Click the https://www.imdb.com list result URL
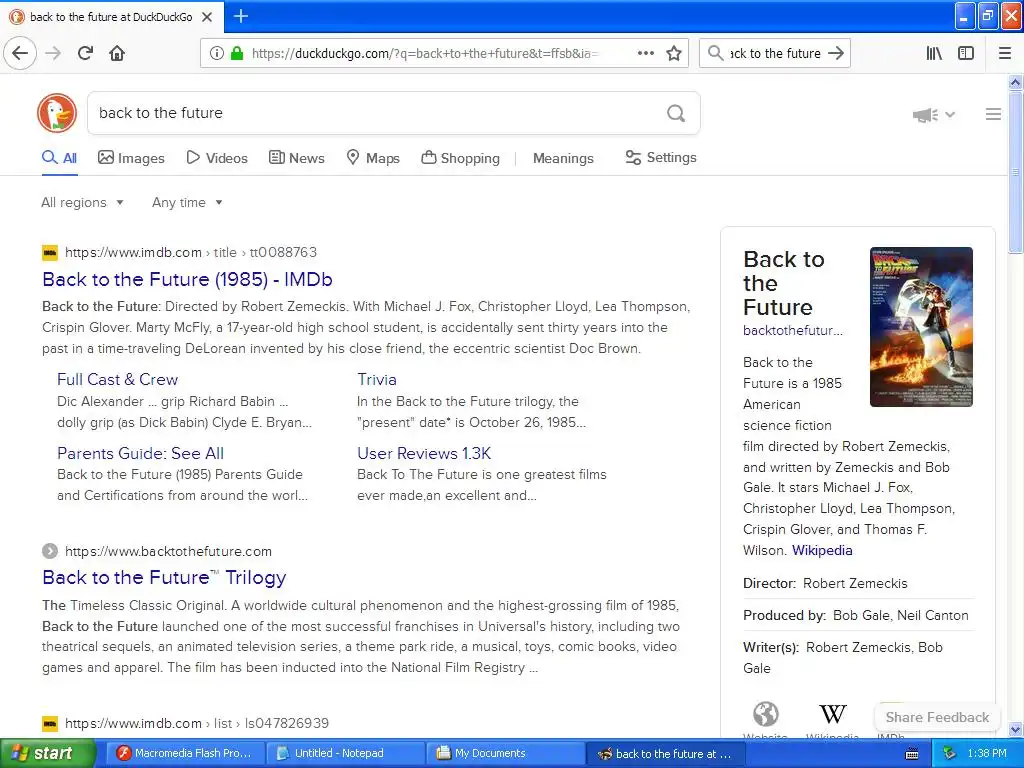This screenshot has width=1024, height=768. (197, 724)
